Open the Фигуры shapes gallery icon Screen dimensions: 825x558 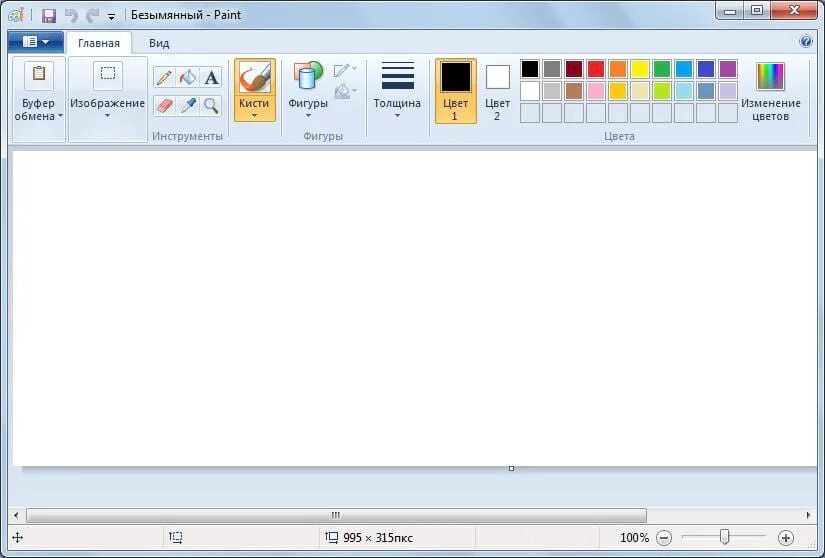pos(308,76)
